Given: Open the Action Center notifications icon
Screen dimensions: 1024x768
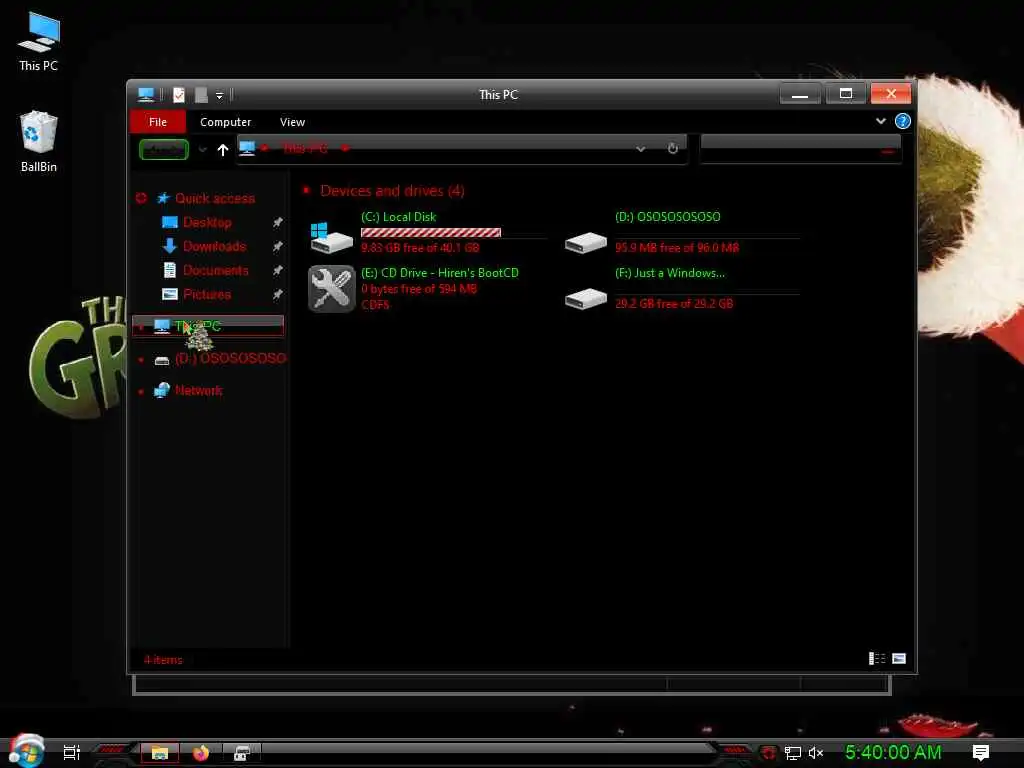Looking at the screenshot, I should click(x=981, y=752).
